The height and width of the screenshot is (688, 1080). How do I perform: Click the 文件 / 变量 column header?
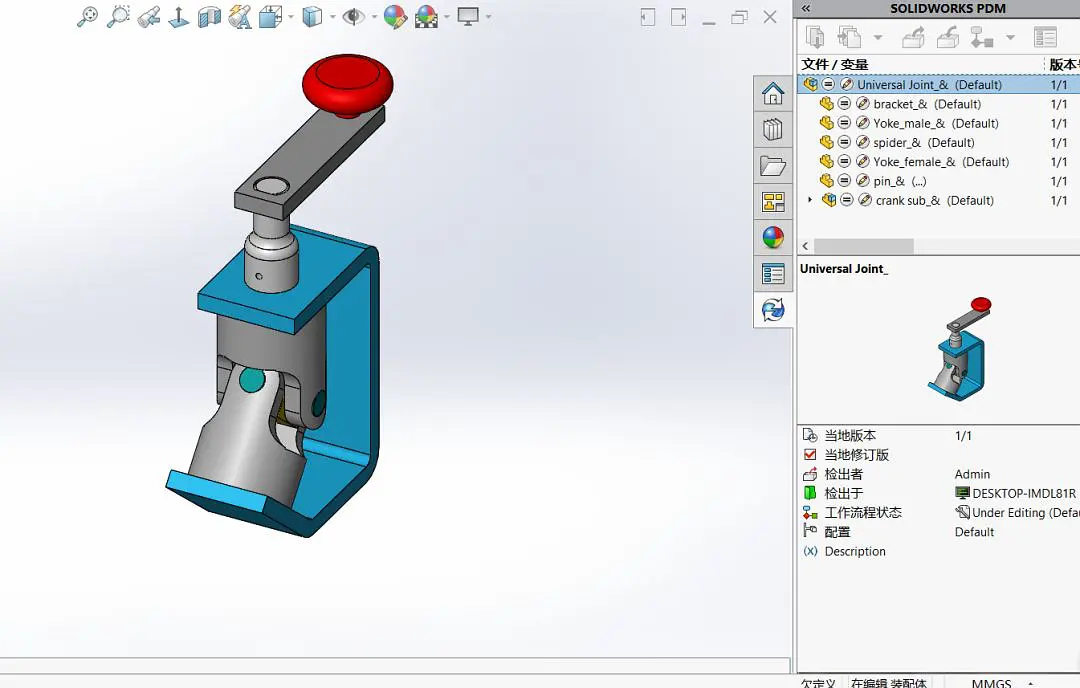point(834,64)
